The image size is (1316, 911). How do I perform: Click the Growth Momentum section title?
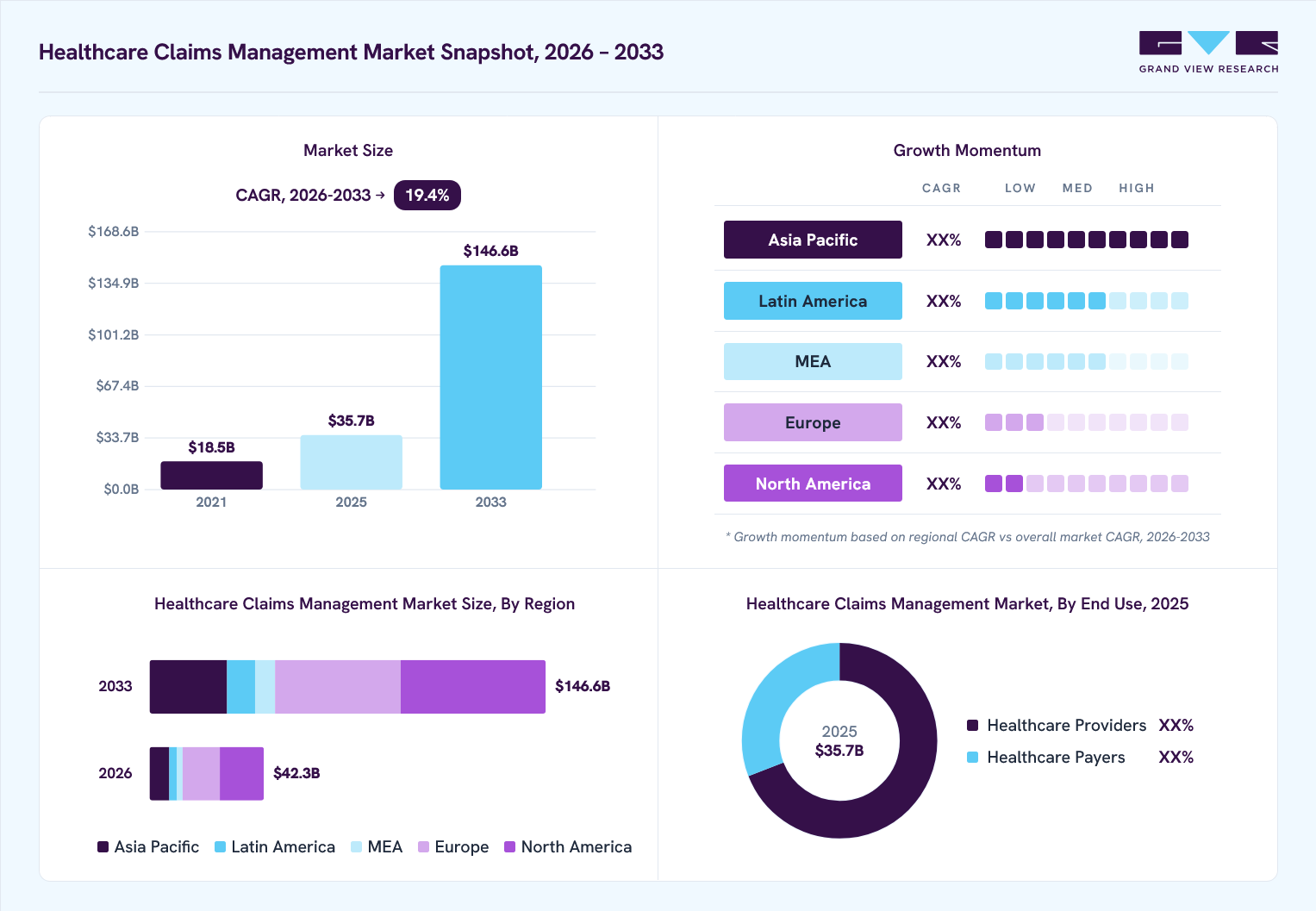click(967, 150)
